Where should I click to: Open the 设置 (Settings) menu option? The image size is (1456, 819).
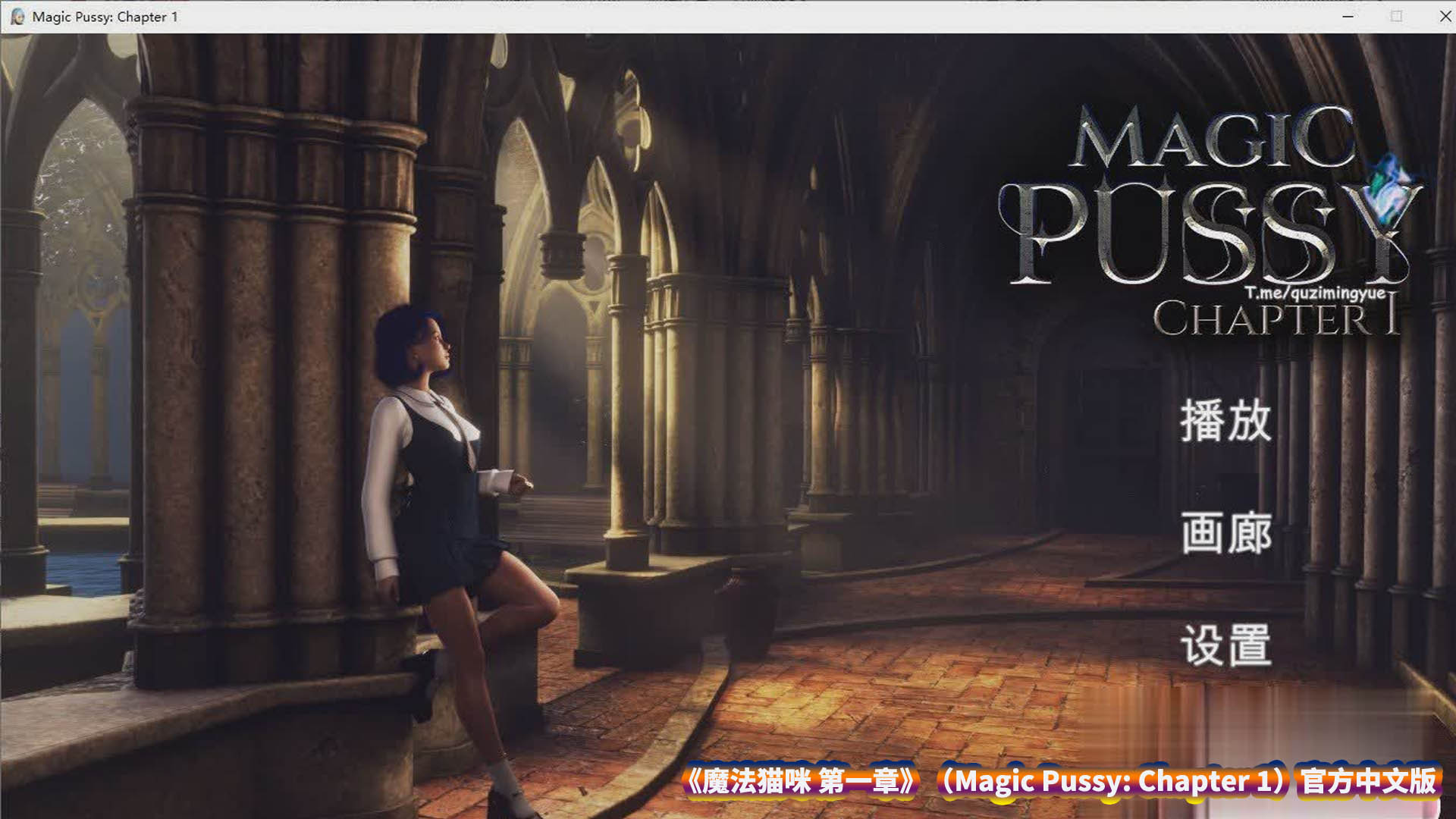pos(1225,645)
